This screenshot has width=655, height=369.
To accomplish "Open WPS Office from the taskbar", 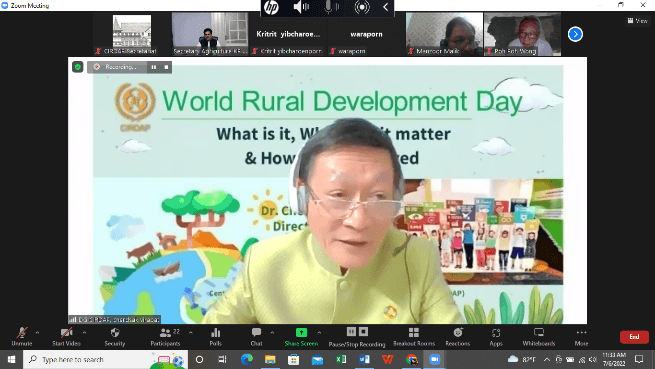I will (388, 359).
